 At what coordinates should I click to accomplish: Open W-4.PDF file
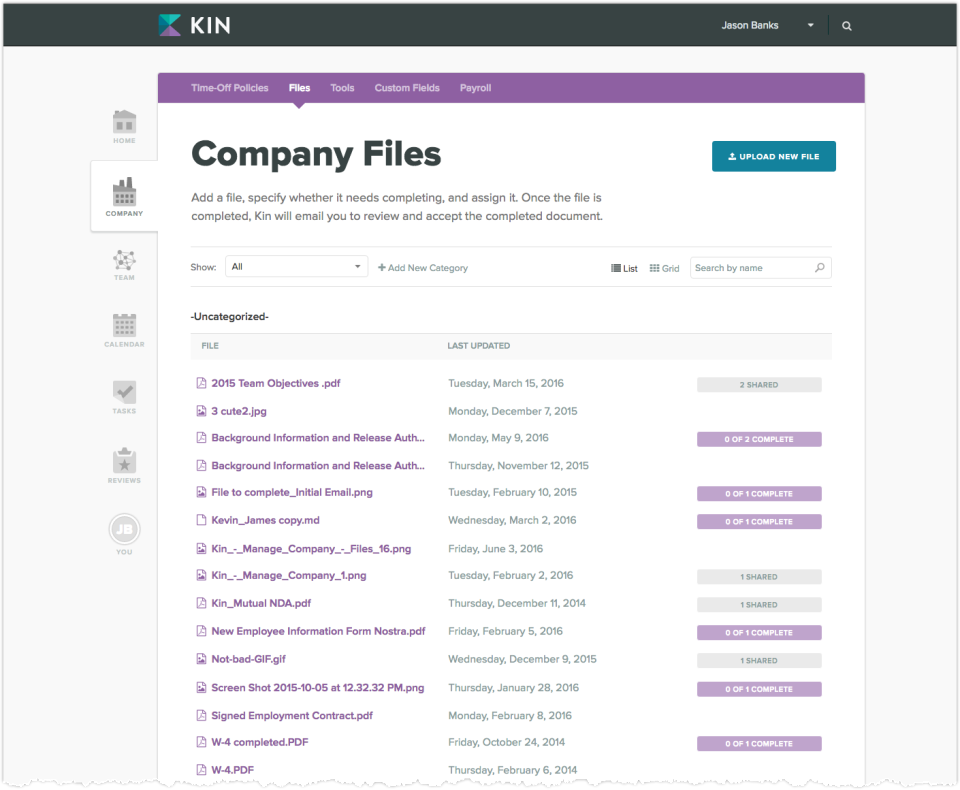(233, 770)
